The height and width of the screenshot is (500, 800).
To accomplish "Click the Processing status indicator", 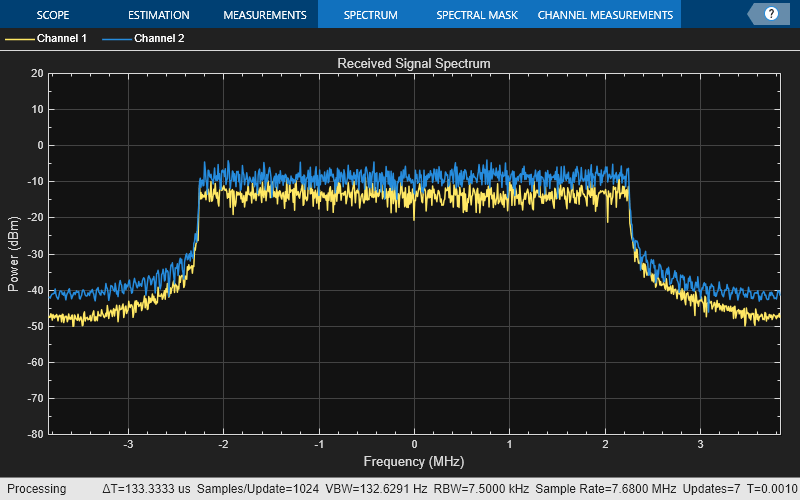I will pos(36,489).
